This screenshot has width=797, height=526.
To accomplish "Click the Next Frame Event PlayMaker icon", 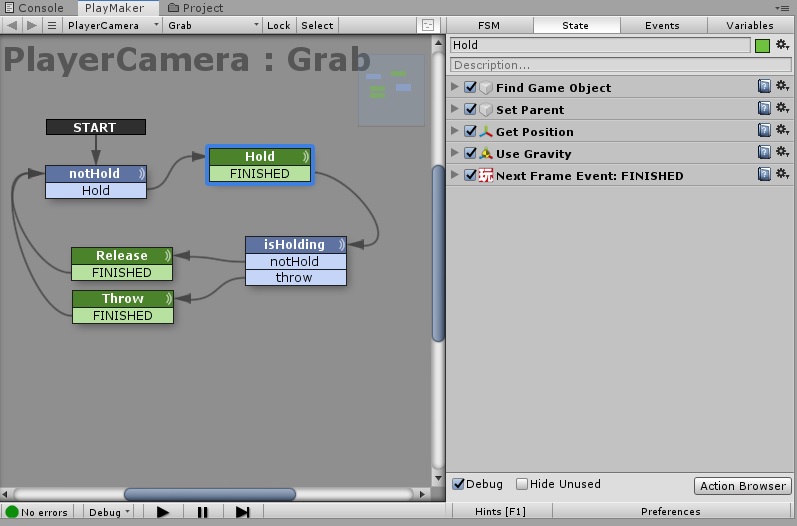I will [486, 175].
